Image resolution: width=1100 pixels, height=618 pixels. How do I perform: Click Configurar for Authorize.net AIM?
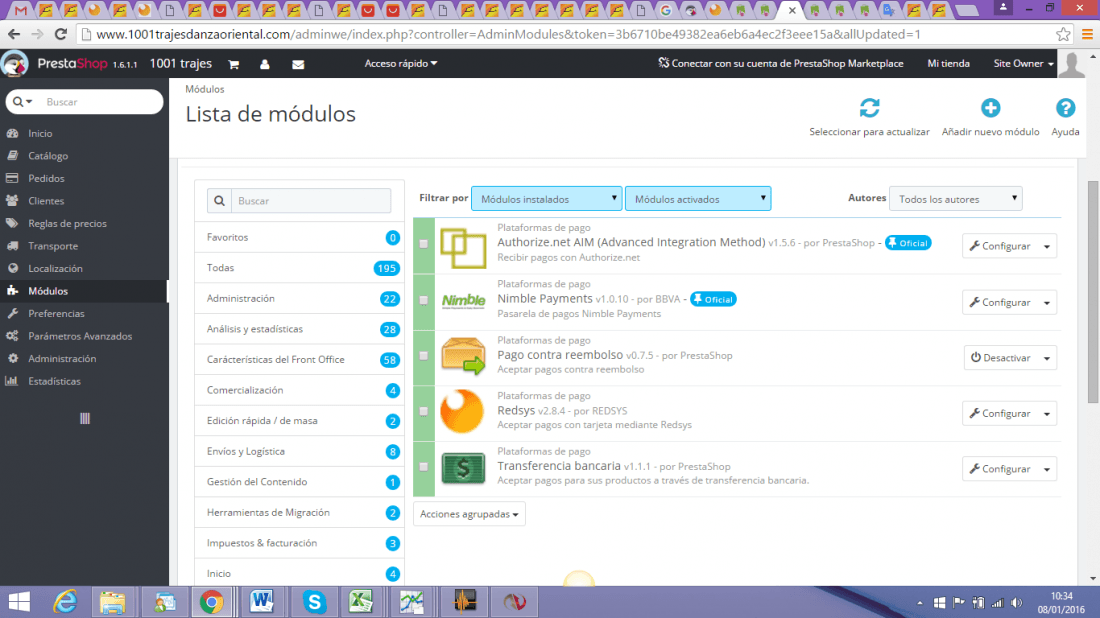pos(1000,246)
